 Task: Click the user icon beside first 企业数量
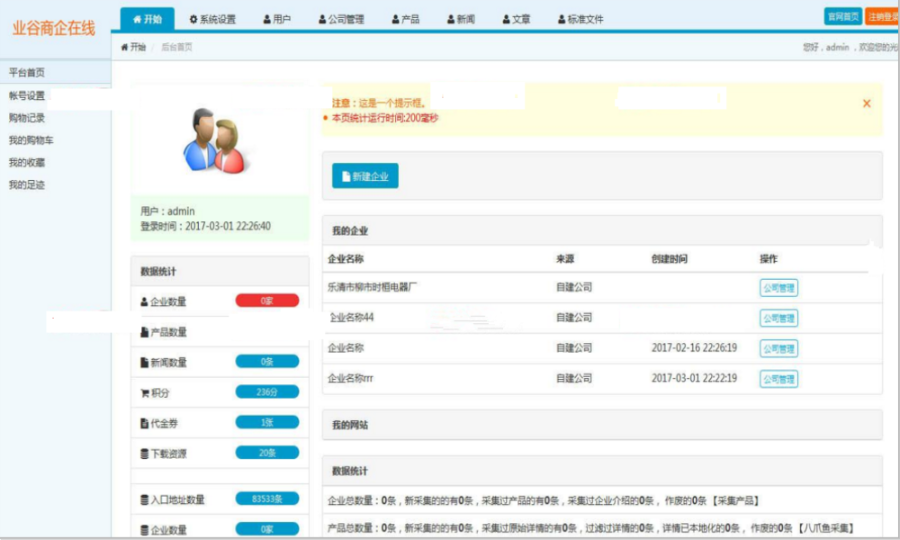click(144, 302)
